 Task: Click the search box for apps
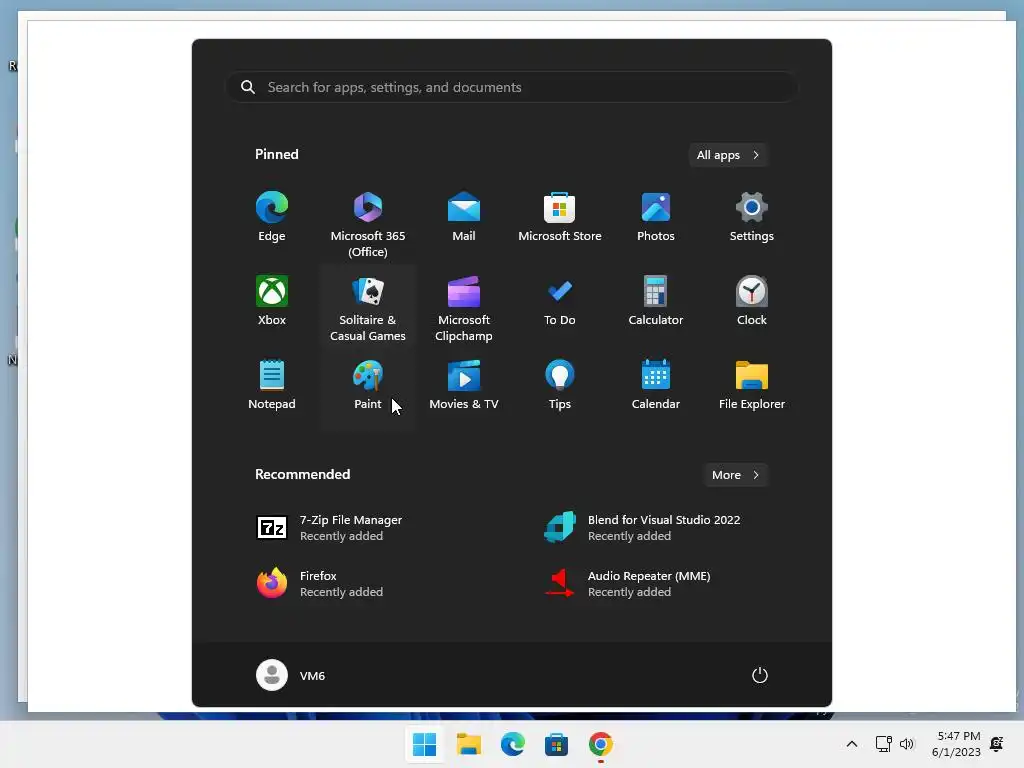point(511,87)
